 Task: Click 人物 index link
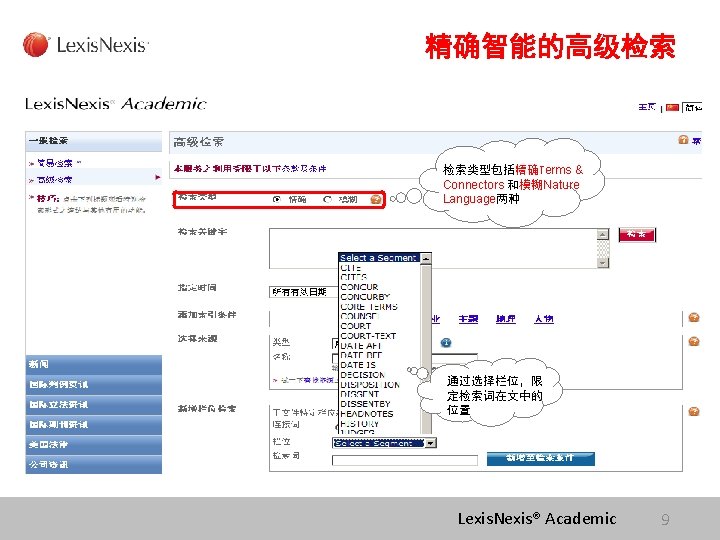pyautogui.click(x=544, y=319)
